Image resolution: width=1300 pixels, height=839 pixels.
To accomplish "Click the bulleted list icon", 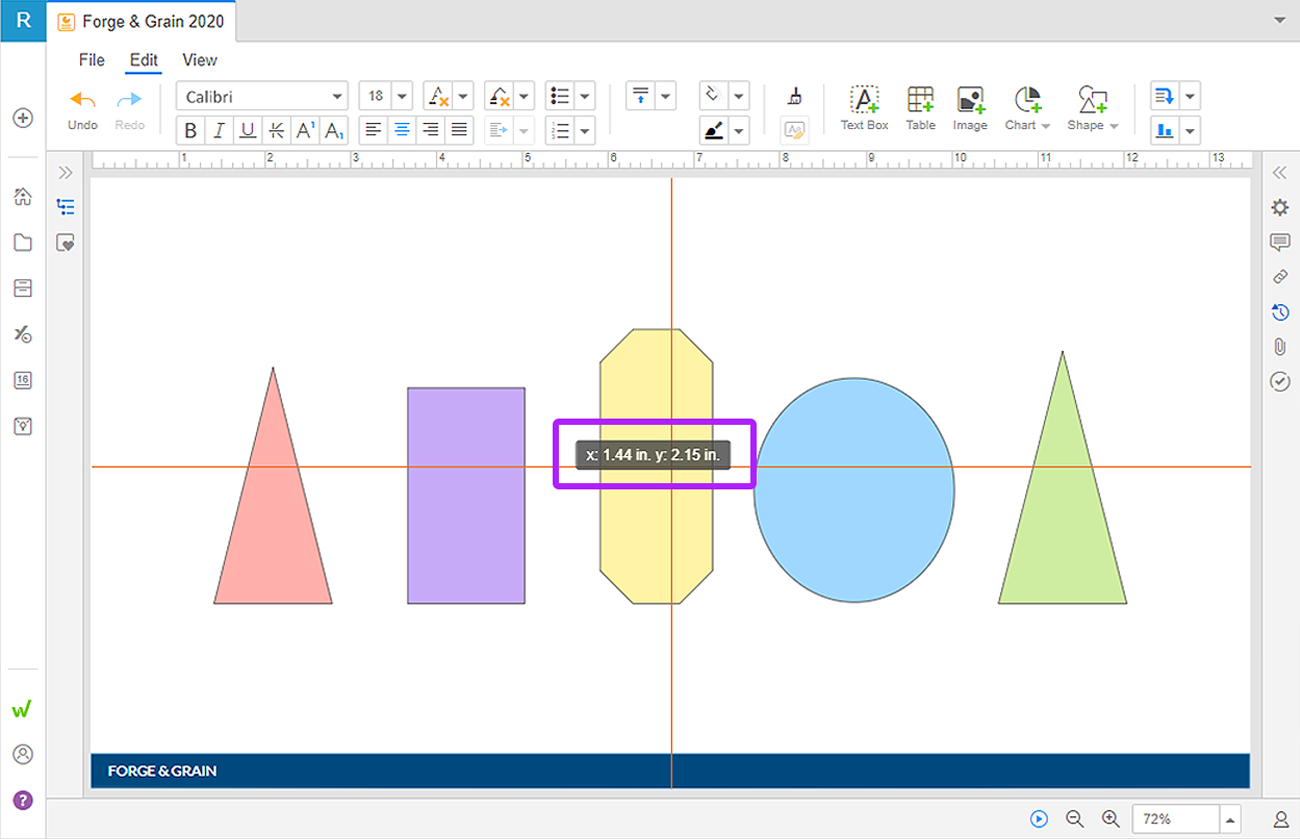I will pyautogui.click(x=560, y=97).
